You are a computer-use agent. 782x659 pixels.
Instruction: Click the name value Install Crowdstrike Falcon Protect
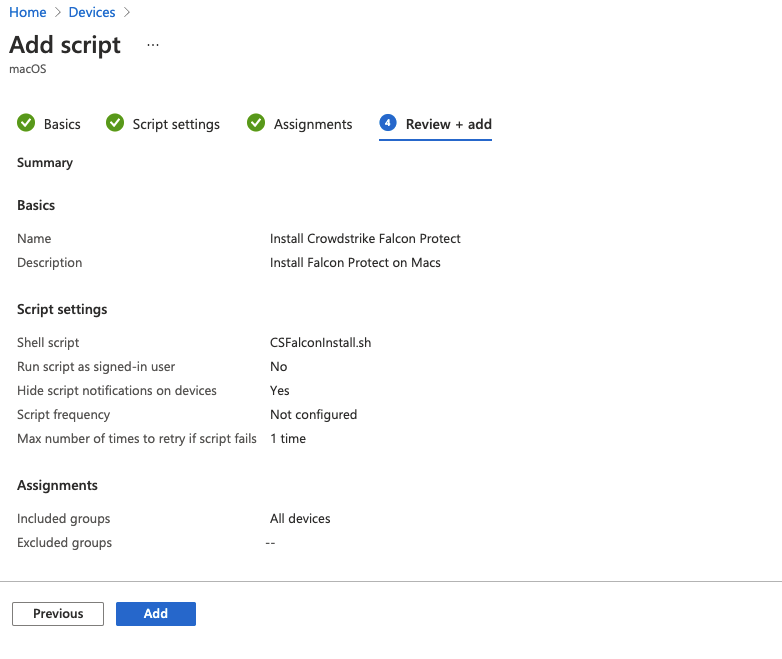(x=365, y=238)
